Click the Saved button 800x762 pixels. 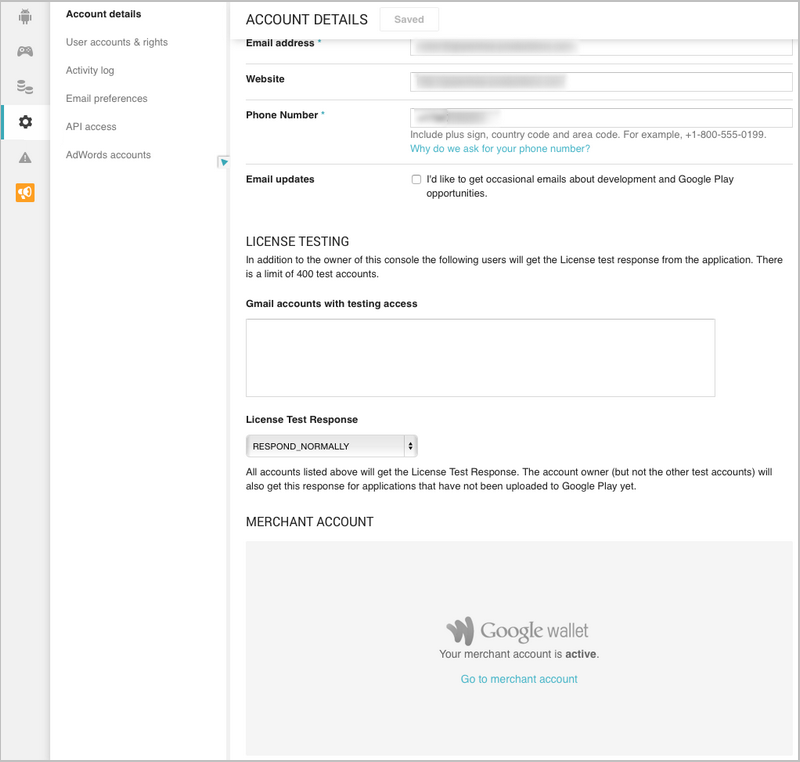(x=409, y=19)
